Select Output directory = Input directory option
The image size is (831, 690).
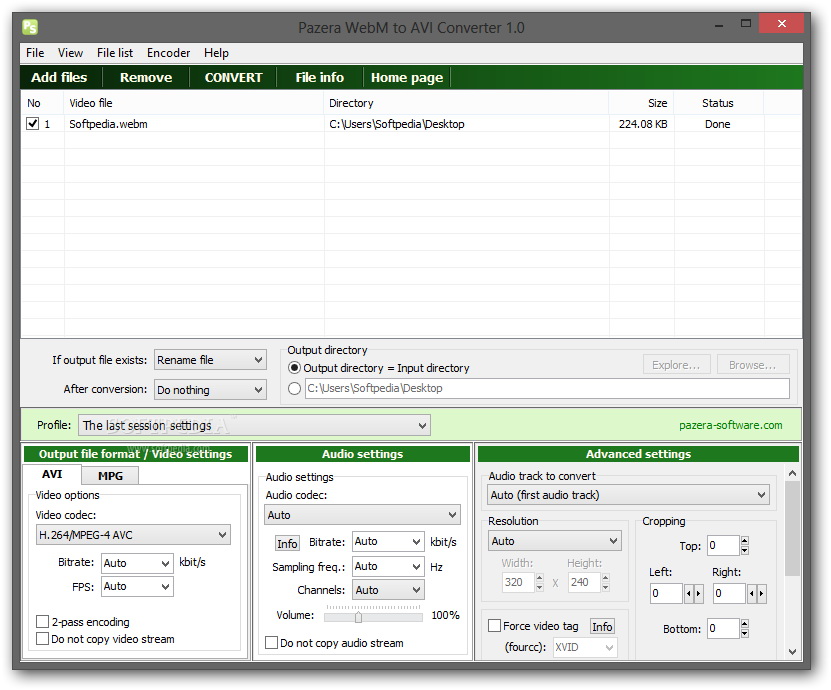[x=294, y=368]
